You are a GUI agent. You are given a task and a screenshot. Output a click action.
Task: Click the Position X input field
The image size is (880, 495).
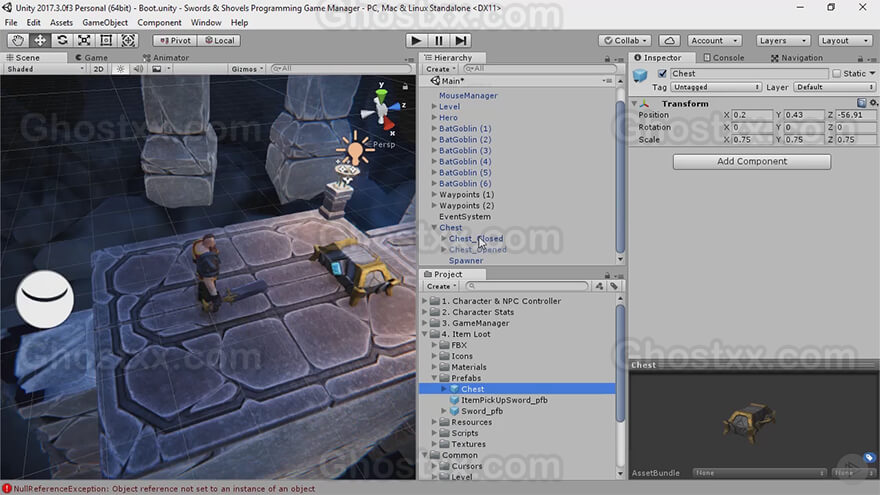point(753,114)
